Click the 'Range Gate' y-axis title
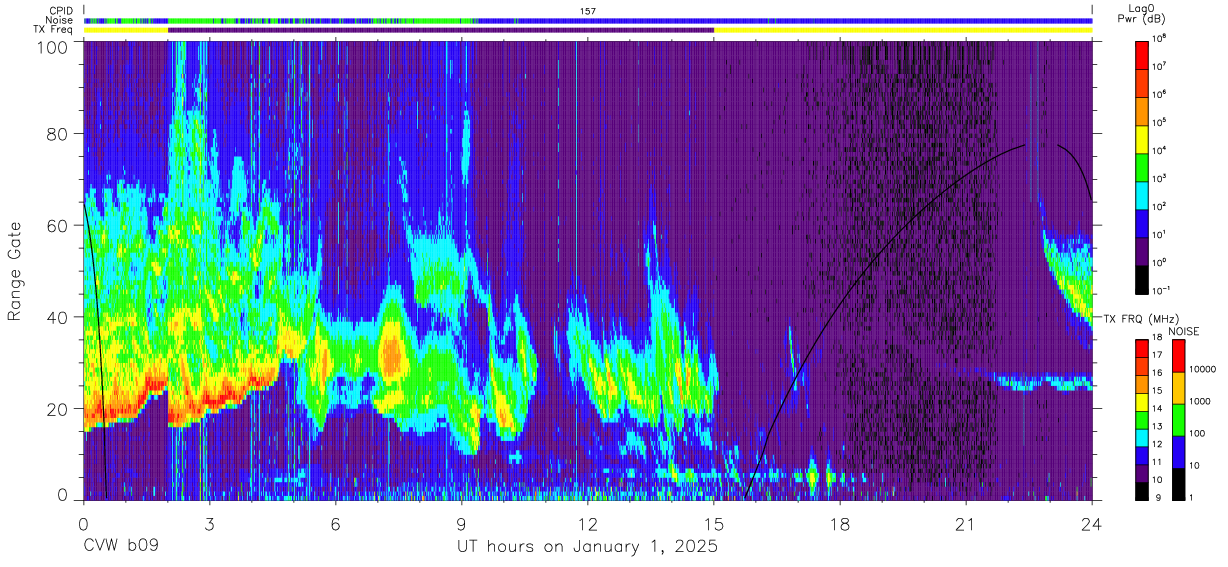1228x567 pixels. (x=15, y=270)
